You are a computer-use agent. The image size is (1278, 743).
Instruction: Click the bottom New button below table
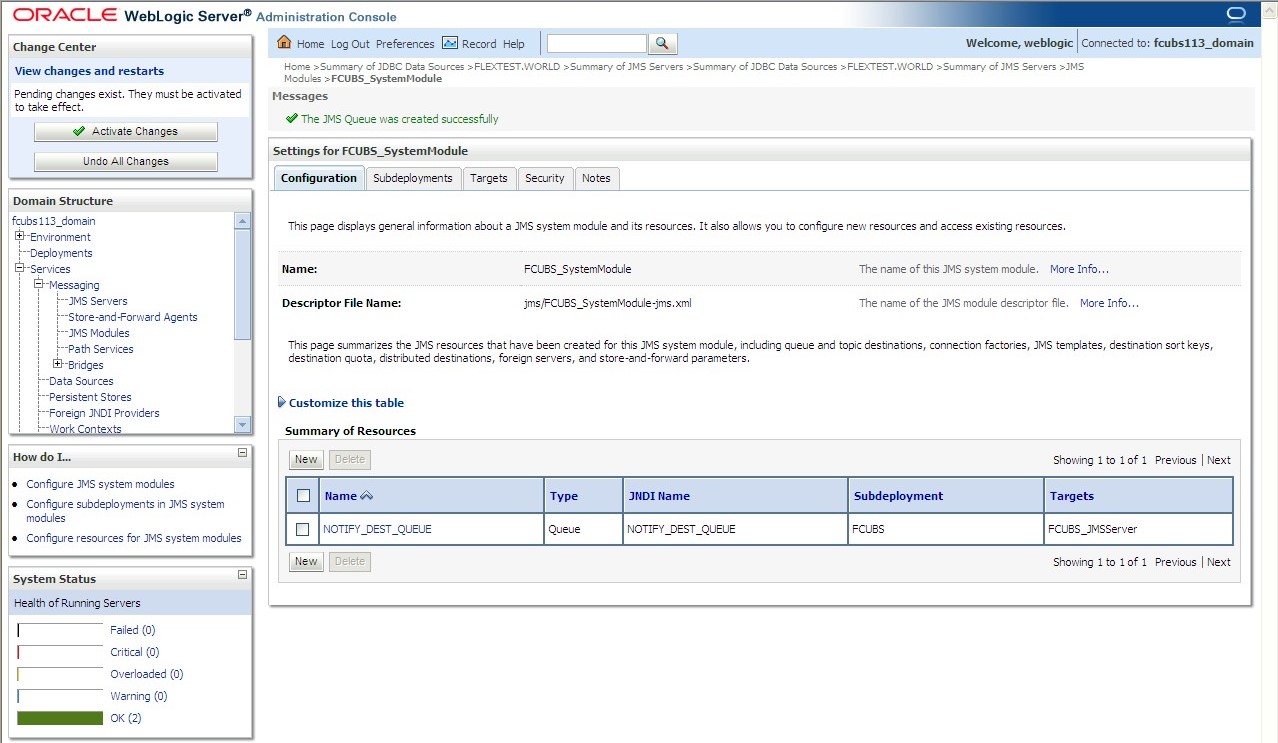tap(306, 562)
